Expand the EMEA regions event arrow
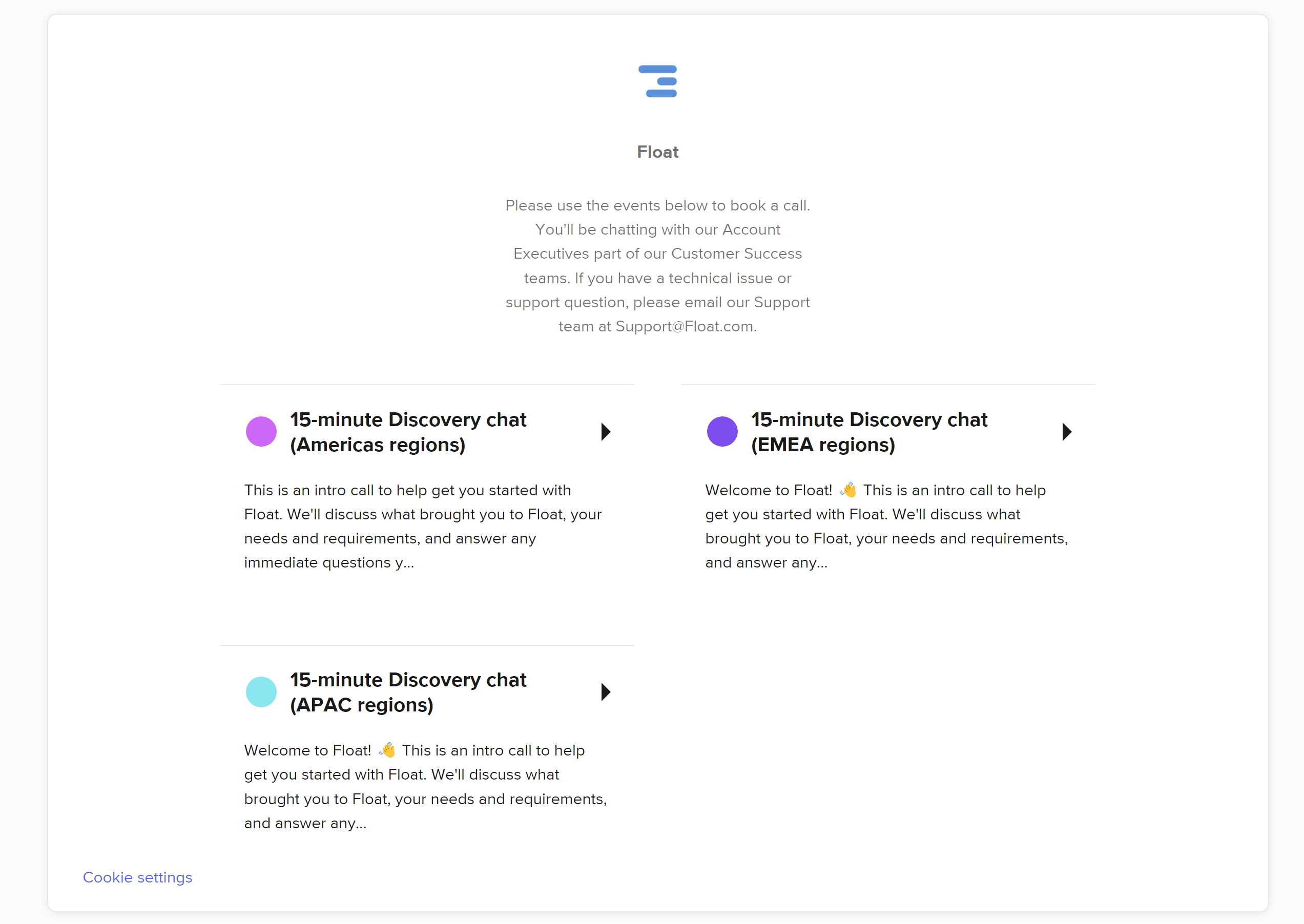This screenshot has width=1304, height=924. pos(1067,432)
